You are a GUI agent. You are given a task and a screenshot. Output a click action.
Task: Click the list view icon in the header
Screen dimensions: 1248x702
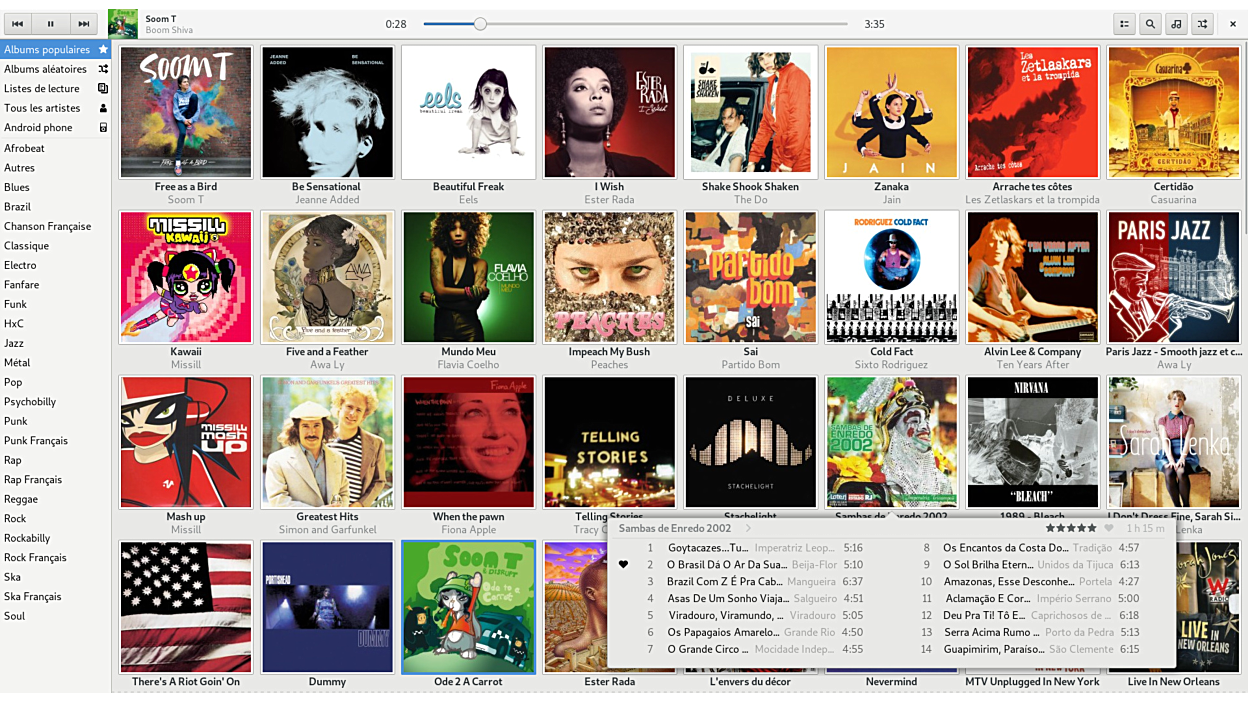coord(1124,24)
